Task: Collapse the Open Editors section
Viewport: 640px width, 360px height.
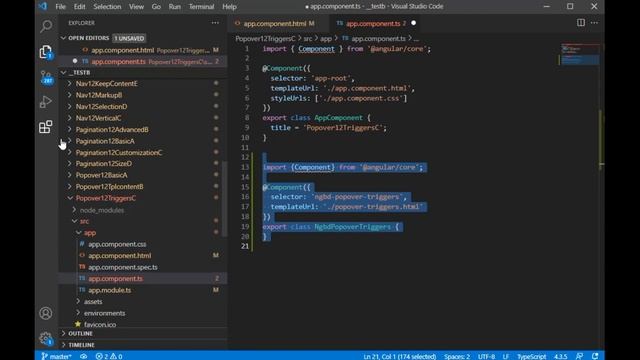Action: tap(63, 38)
